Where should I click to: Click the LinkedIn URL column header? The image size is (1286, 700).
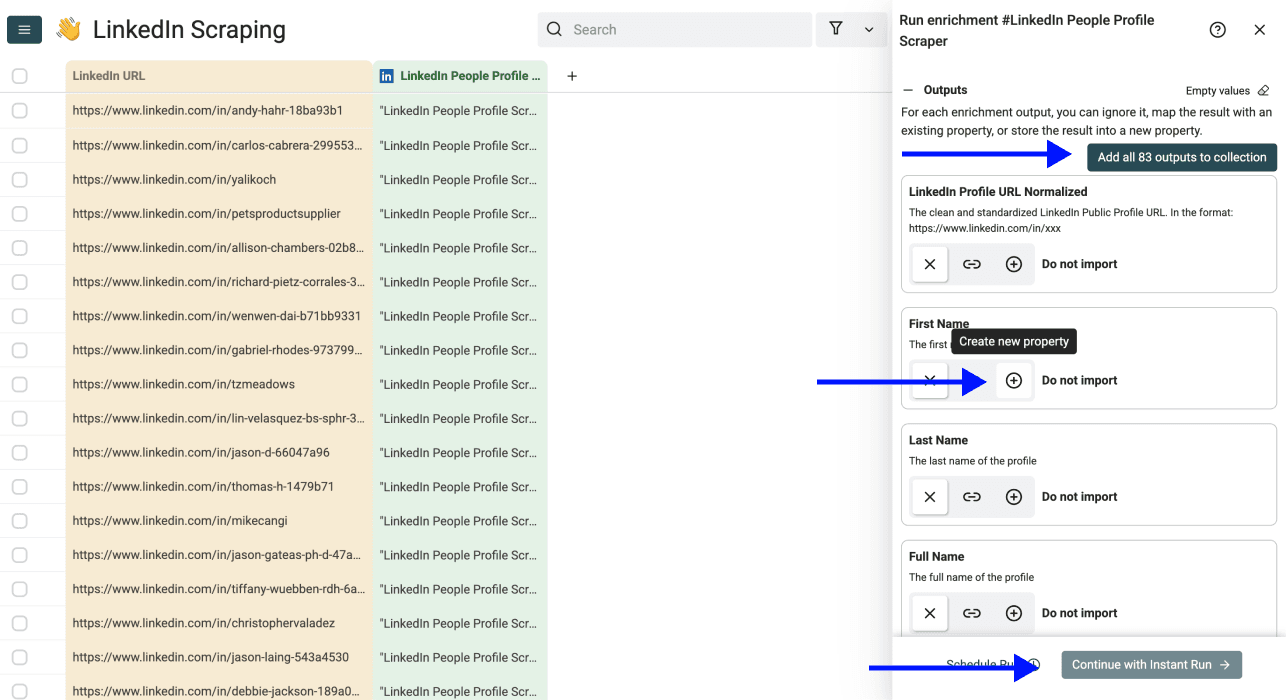point(110,76)
